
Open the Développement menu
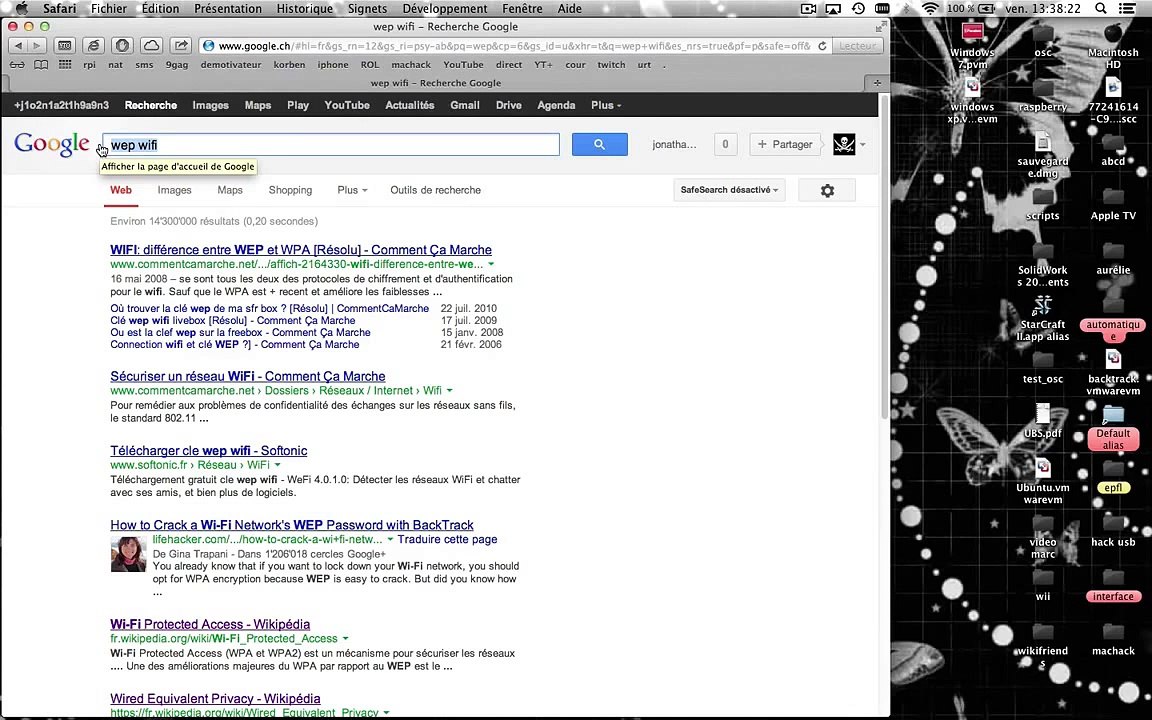444,8
